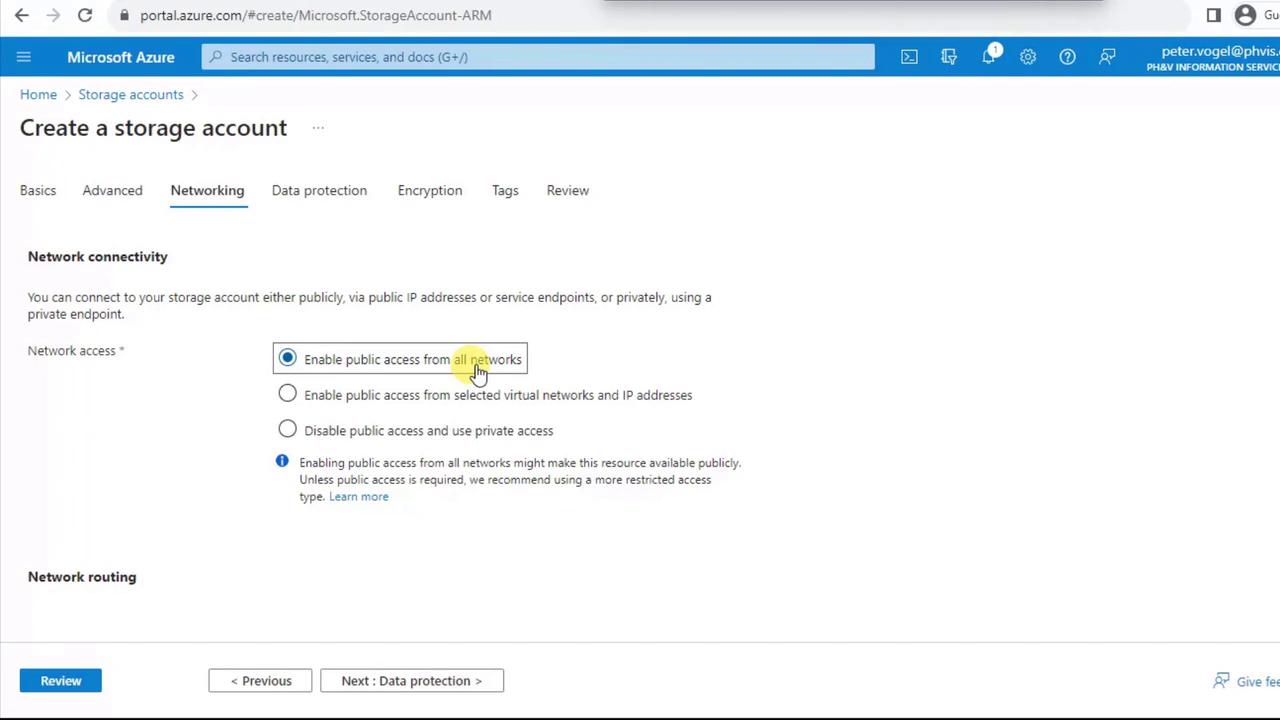Open portal Settings gear
1280x720 pixels.
tap(1028, 57)
